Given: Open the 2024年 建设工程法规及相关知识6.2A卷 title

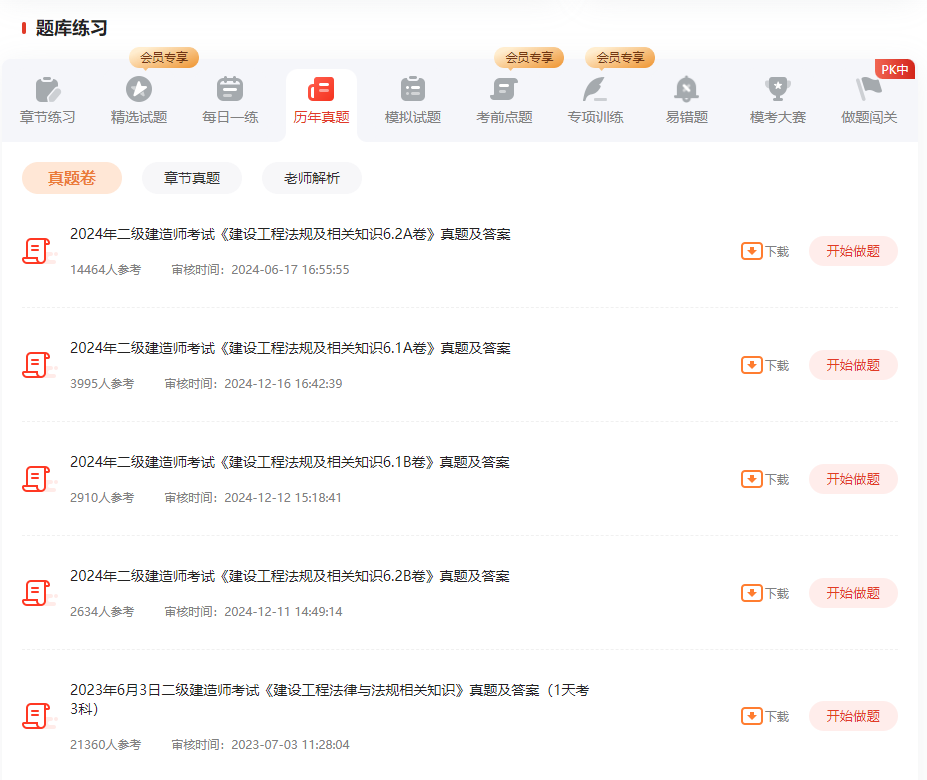Looking at the screenshot, I should (290, 234).
